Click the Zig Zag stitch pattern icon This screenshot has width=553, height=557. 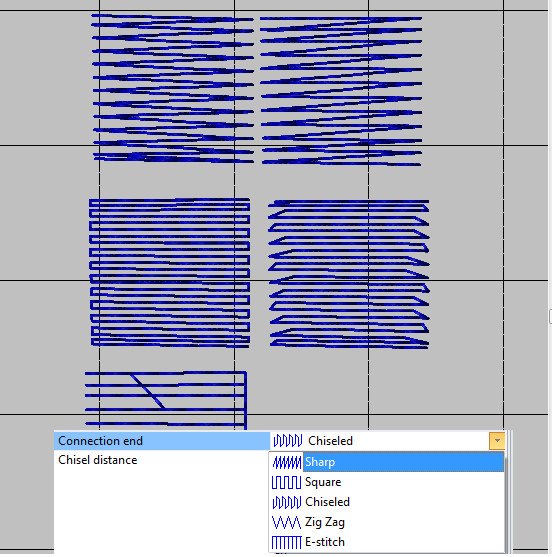pyautogui.click(x=286, y=522)
